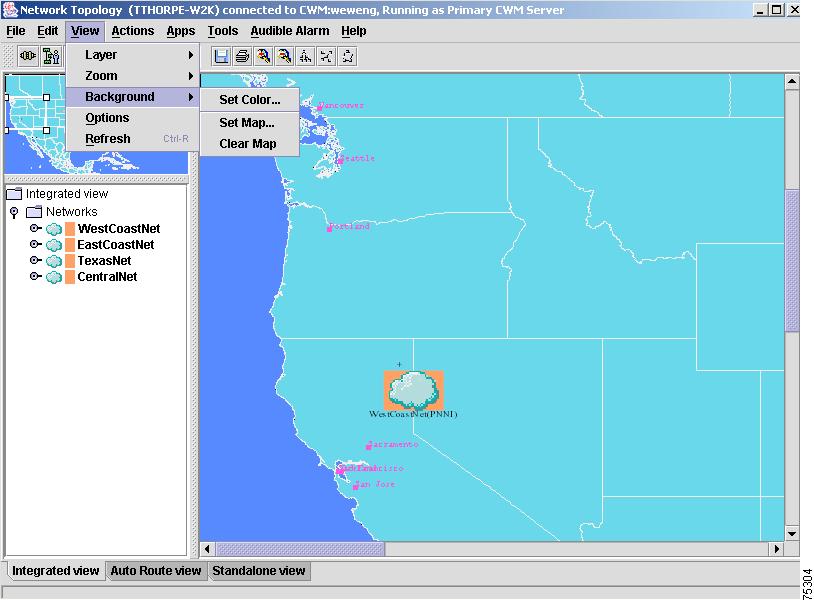Click the Print toolbar icon
This screenshot has width=814, height=600.
point(242,56)
